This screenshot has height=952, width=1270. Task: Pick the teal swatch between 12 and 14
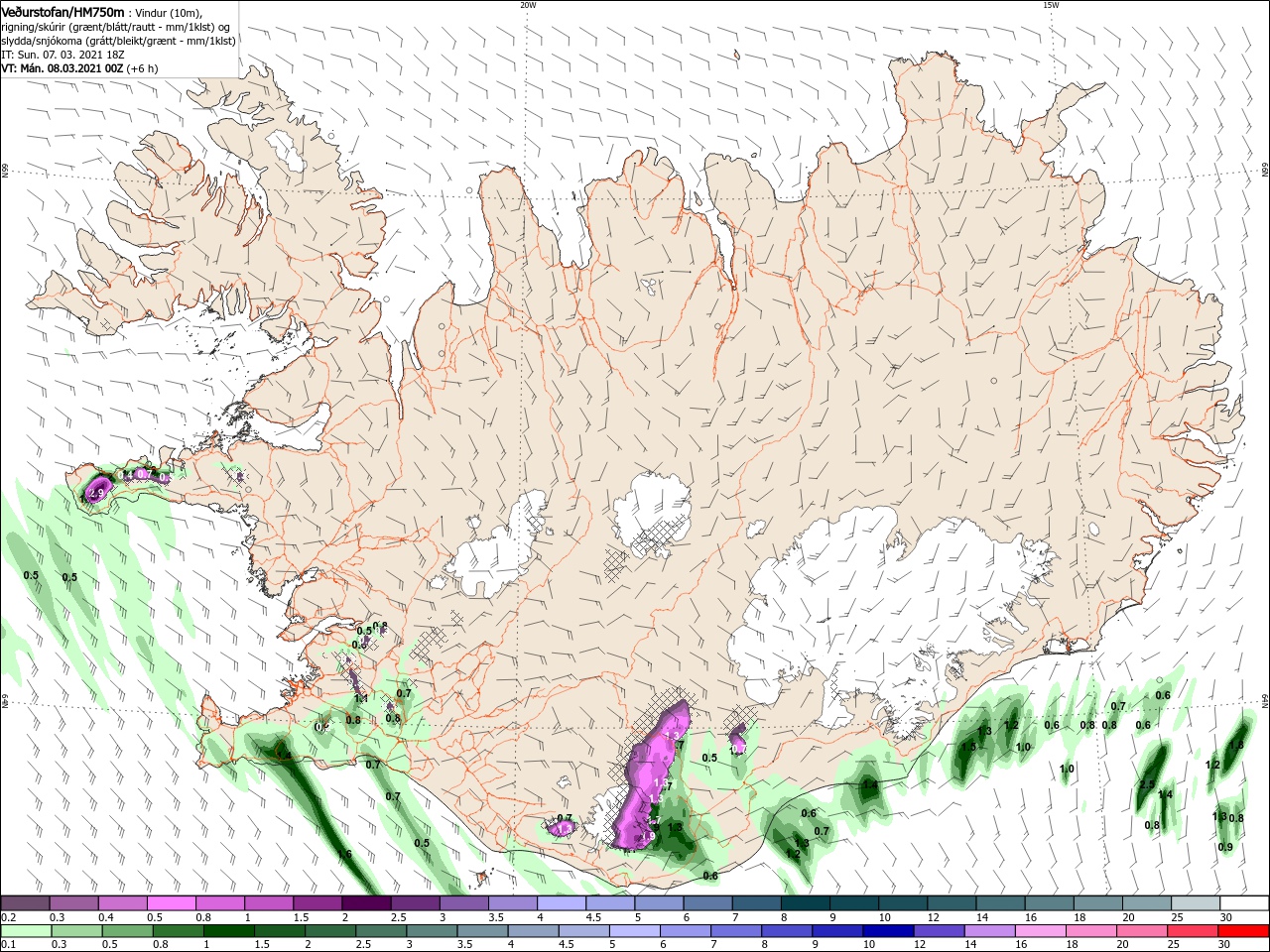tap(952, 903)
